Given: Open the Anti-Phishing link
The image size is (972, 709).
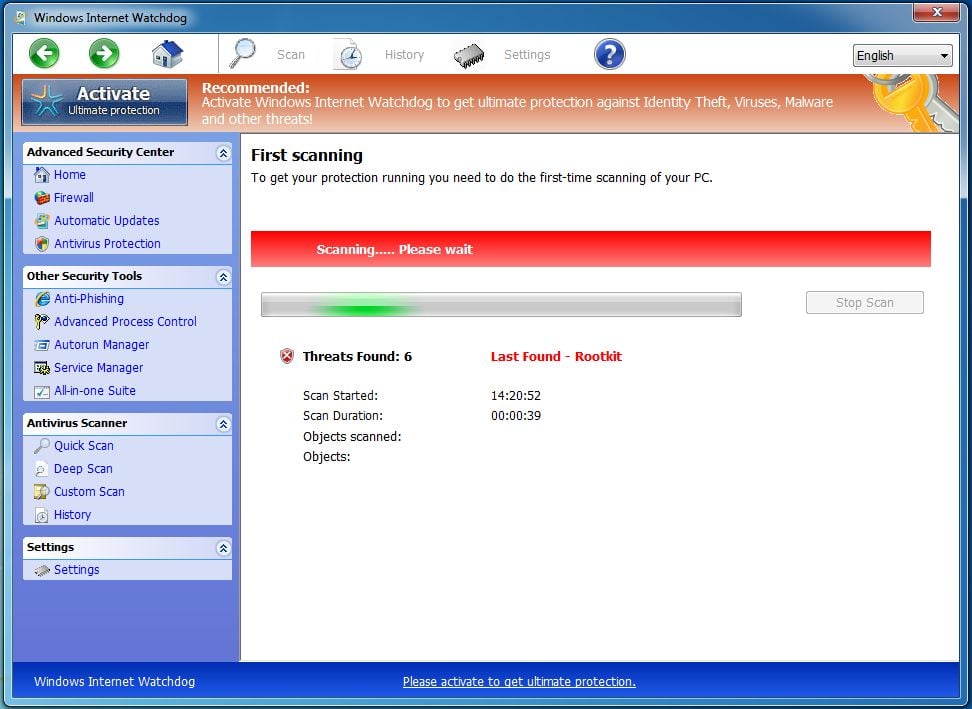Looking at the screenshot, I should click(x=89, y=299).
